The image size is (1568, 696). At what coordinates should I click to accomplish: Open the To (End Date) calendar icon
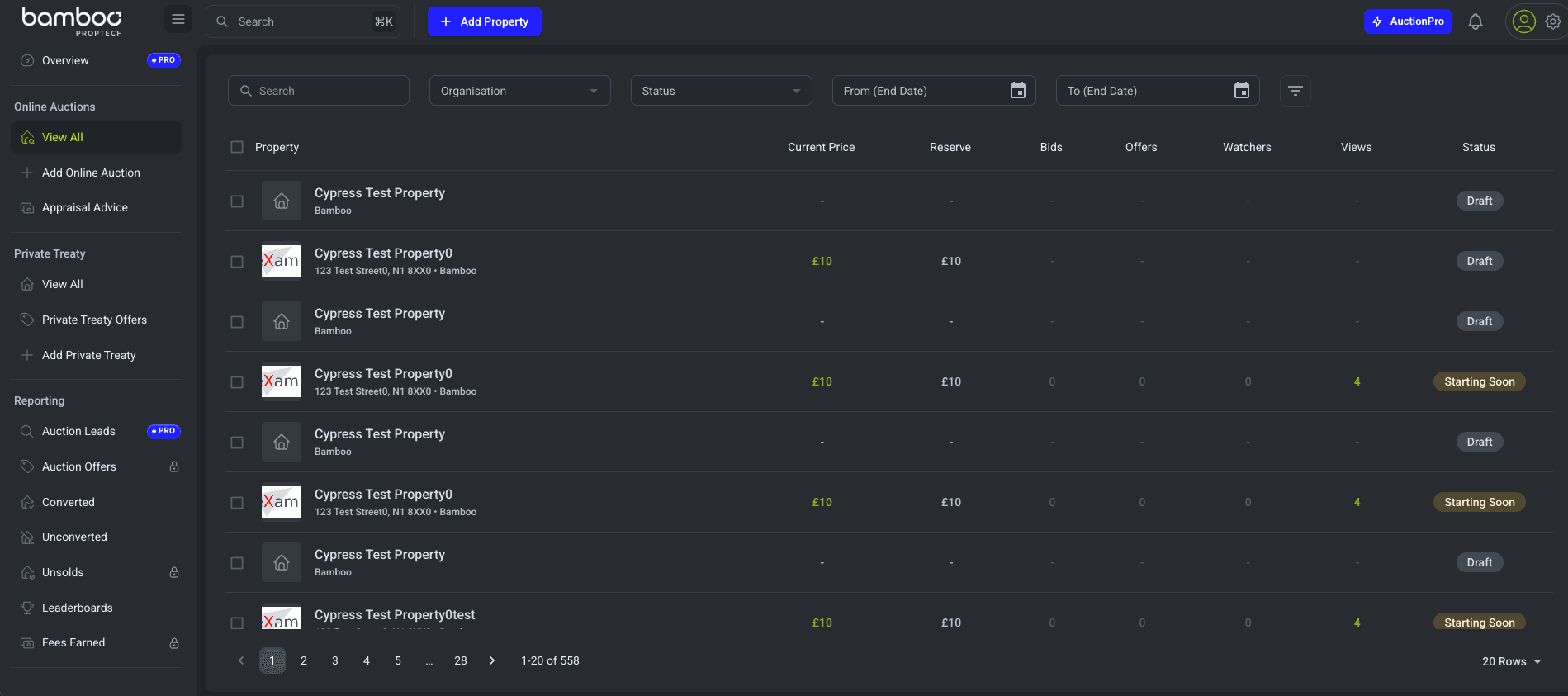[1241, 91]
